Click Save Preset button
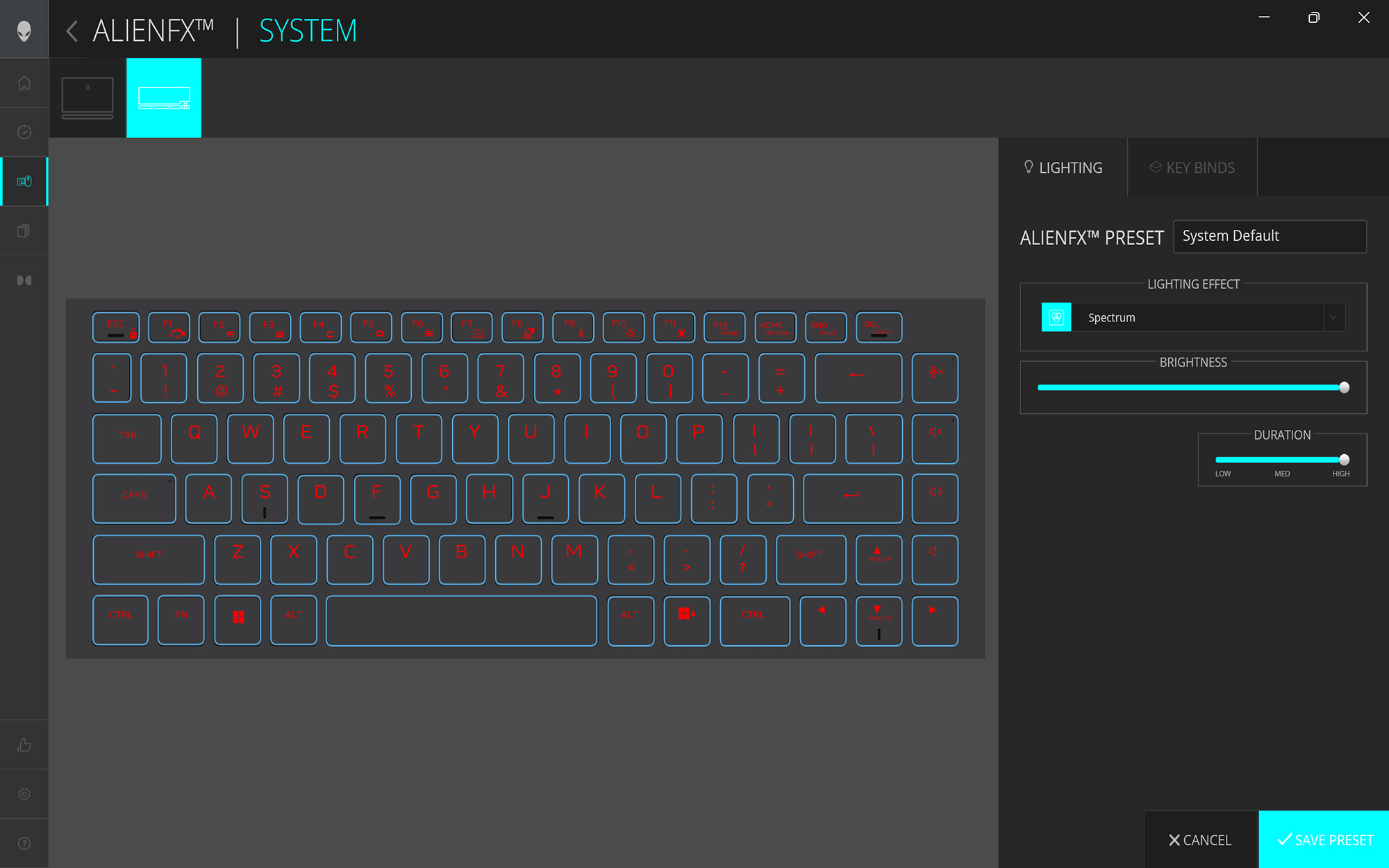The image size is (1389, 868). 1324,840
